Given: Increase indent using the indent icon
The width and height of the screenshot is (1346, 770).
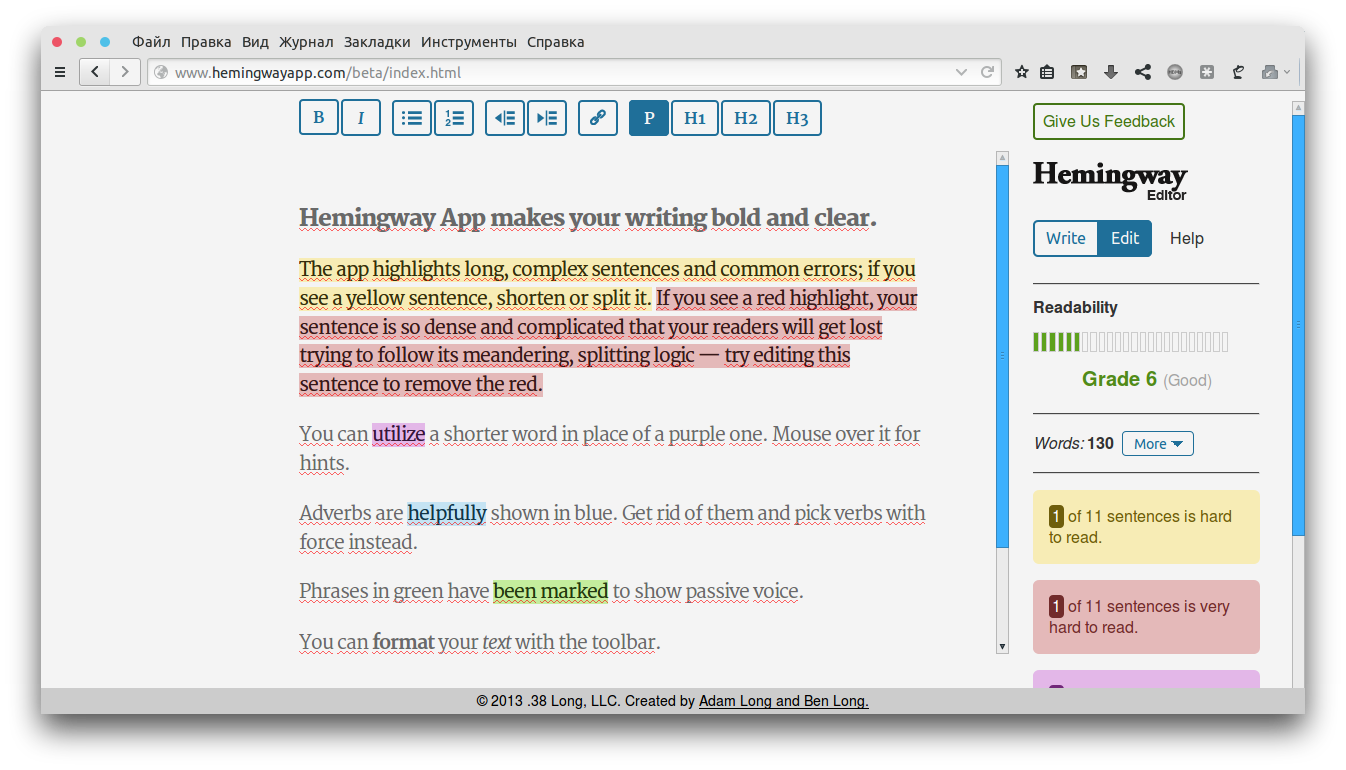Looking at the screenshot, I should [547, 118].
